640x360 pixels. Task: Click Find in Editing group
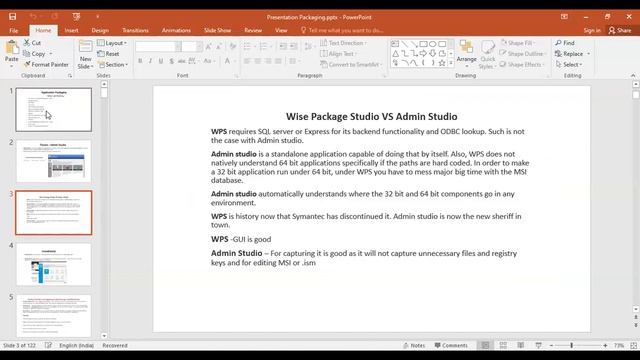coord(565,42)
